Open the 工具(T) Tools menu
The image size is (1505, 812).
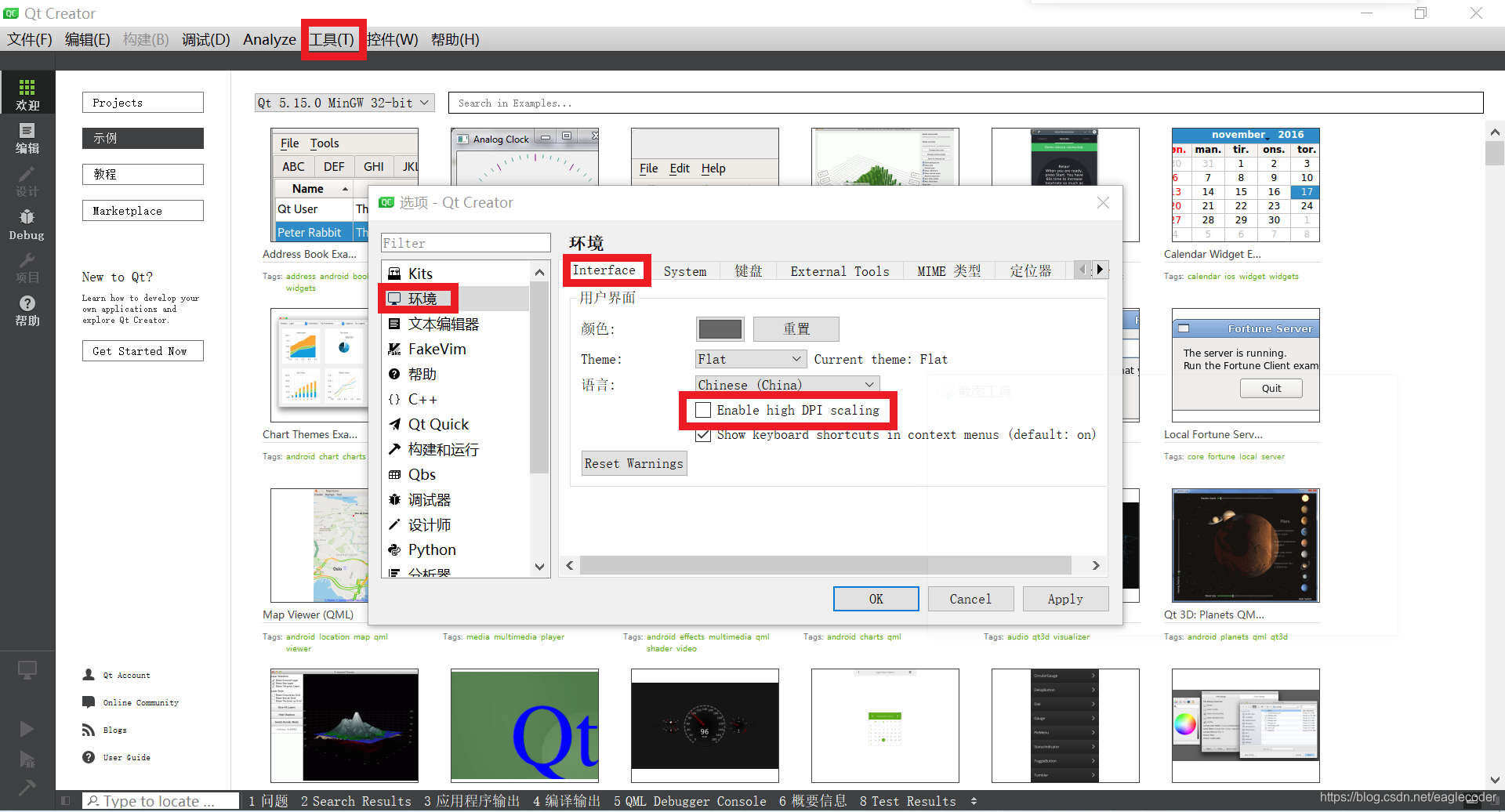click(332, 39)
